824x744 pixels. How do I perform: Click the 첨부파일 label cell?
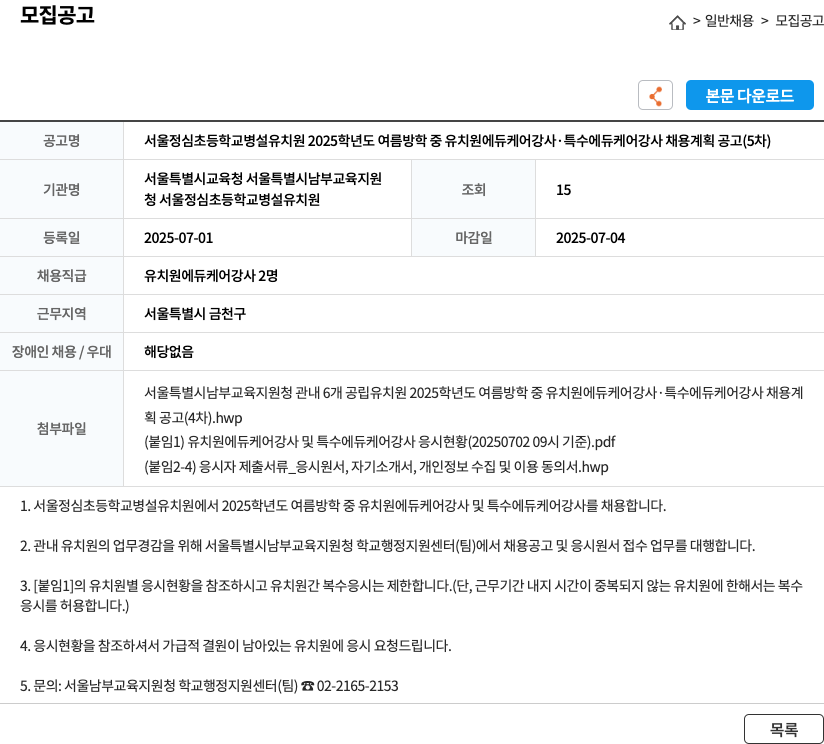tap(61, 428)
